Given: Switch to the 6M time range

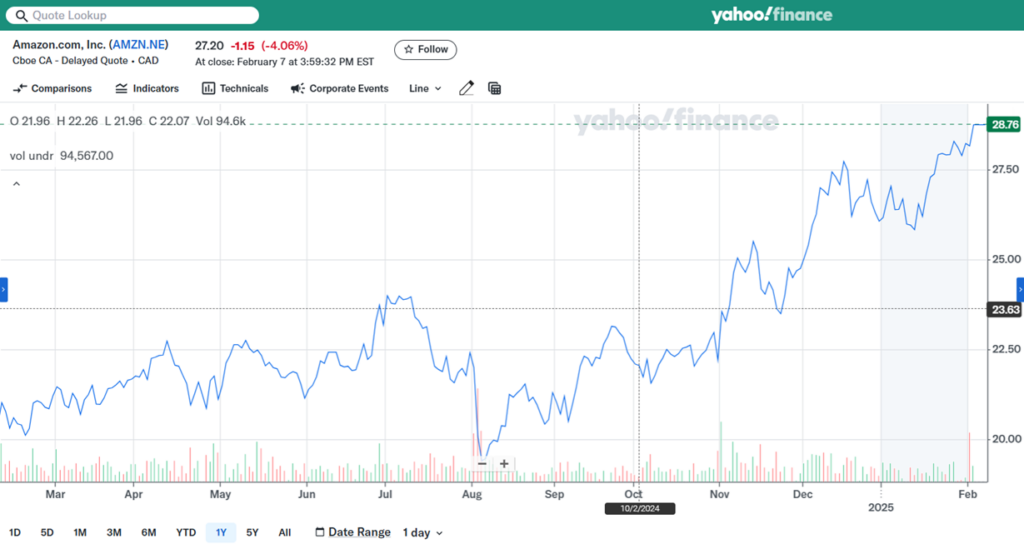Looking at the screenshot, I should point(148,533).
